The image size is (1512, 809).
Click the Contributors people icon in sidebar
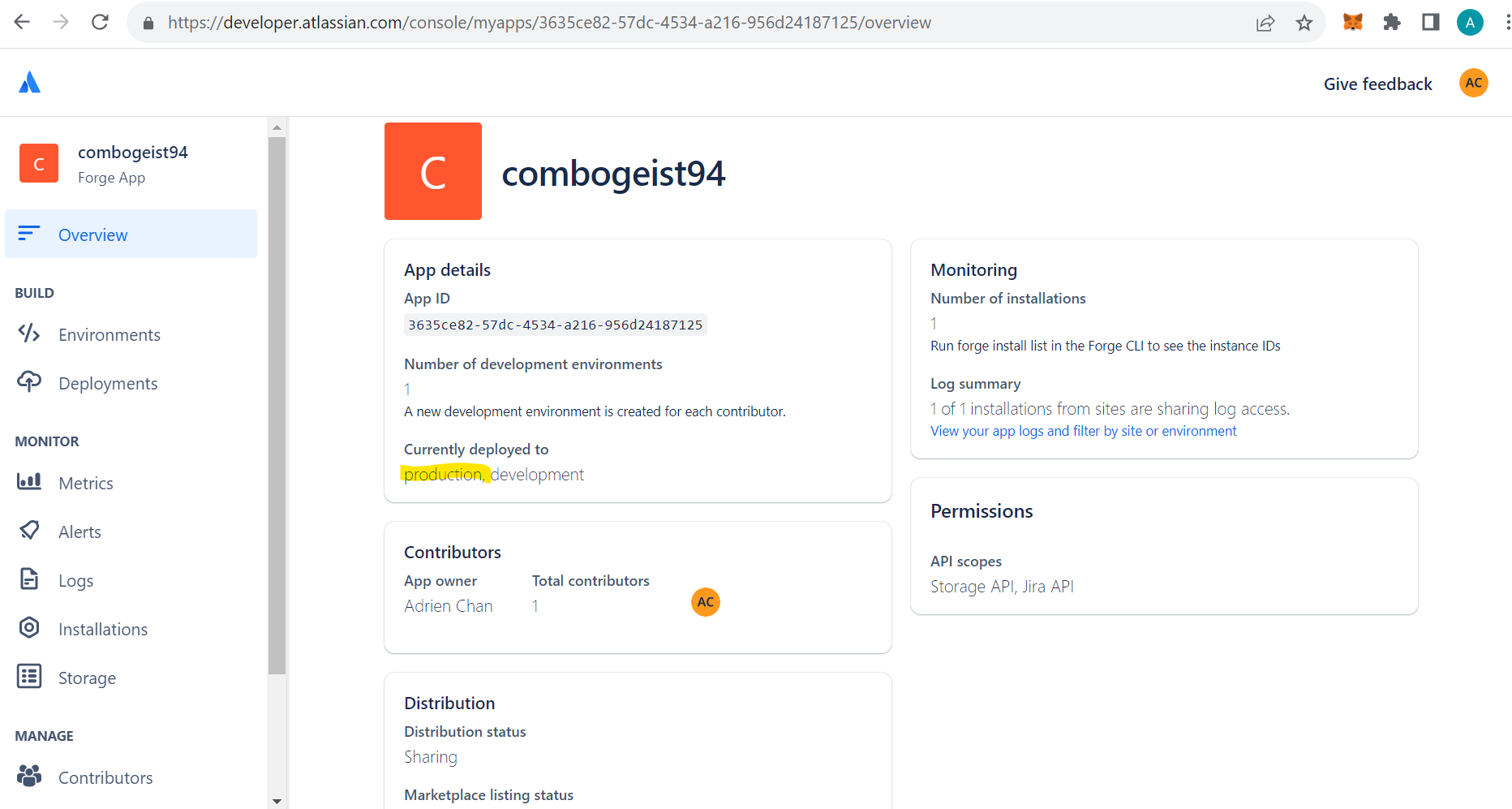(29, 777)
